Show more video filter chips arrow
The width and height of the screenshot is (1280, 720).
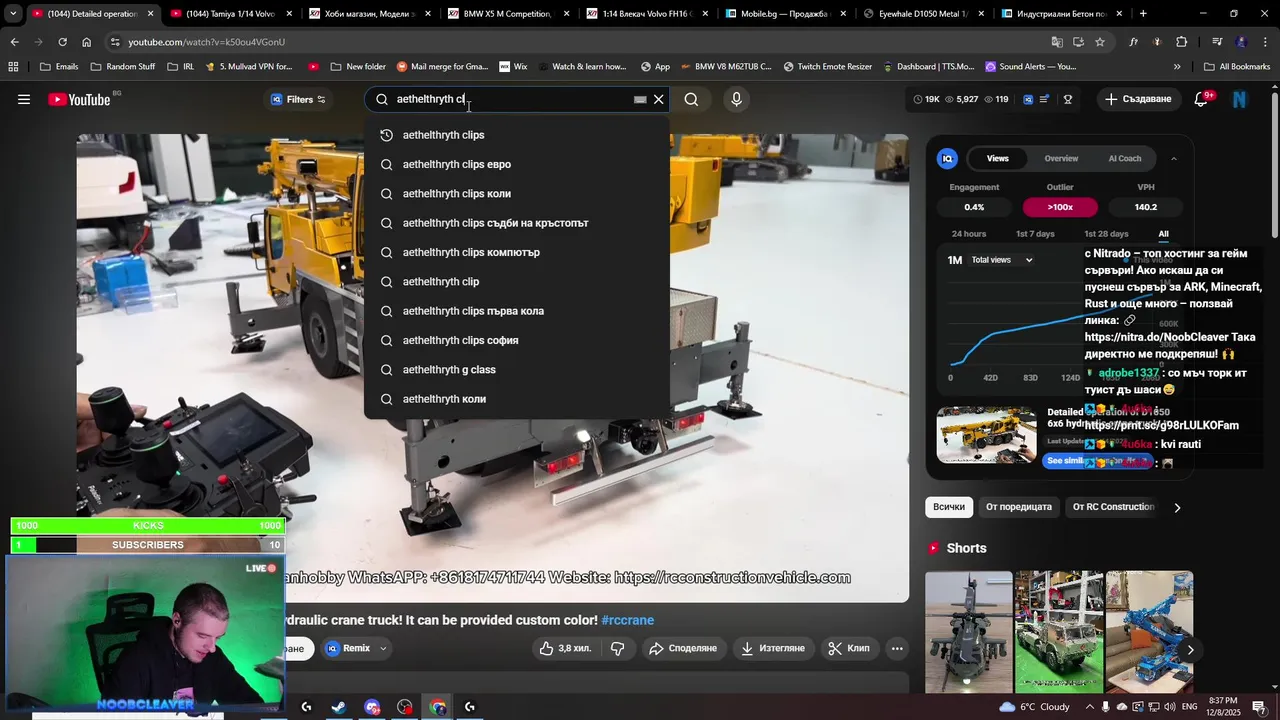(1177, 507)
